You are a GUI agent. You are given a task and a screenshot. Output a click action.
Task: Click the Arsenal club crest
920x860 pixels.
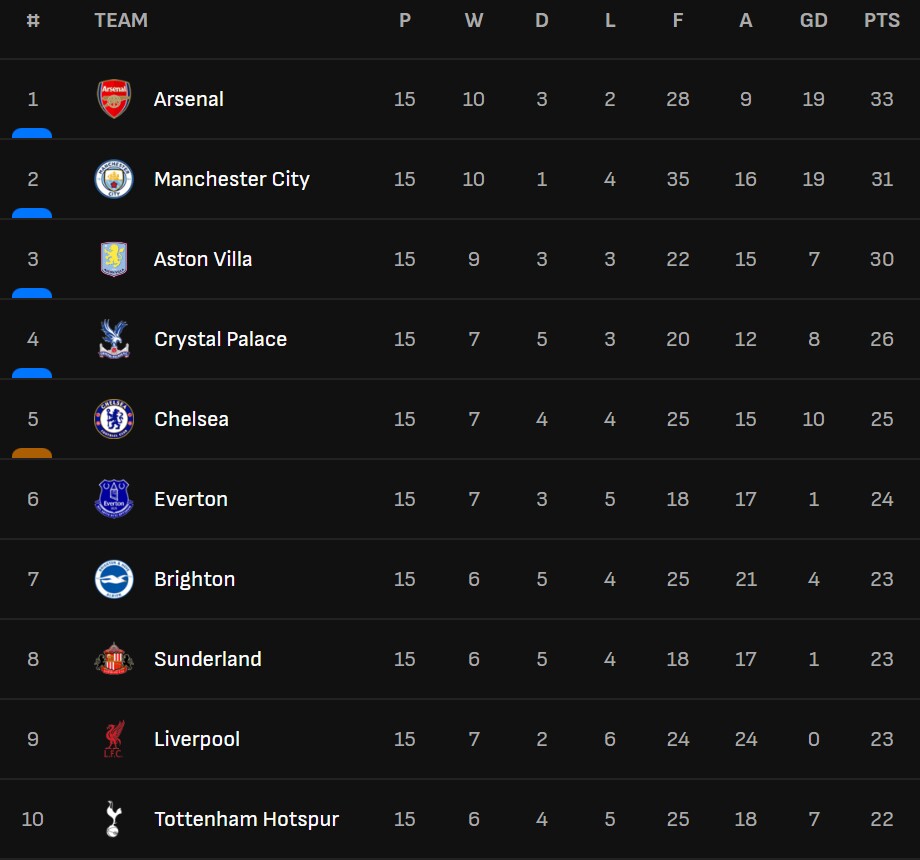click(x=113, y=99)
